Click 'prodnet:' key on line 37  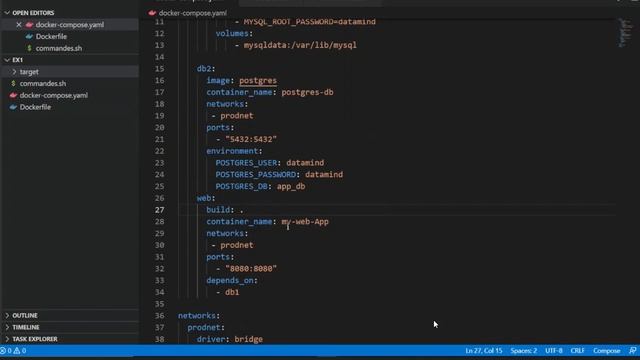[x=206, y=327]
